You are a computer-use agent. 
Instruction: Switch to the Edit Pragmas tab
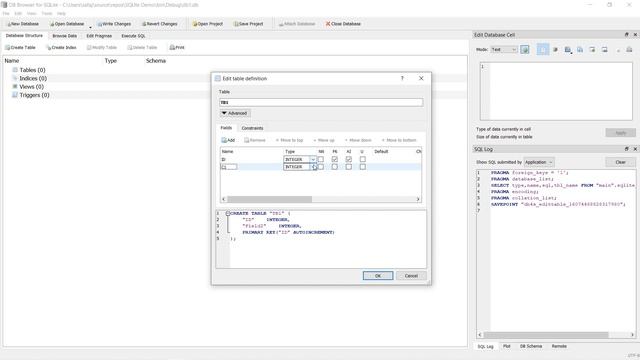tap(99, 36)
